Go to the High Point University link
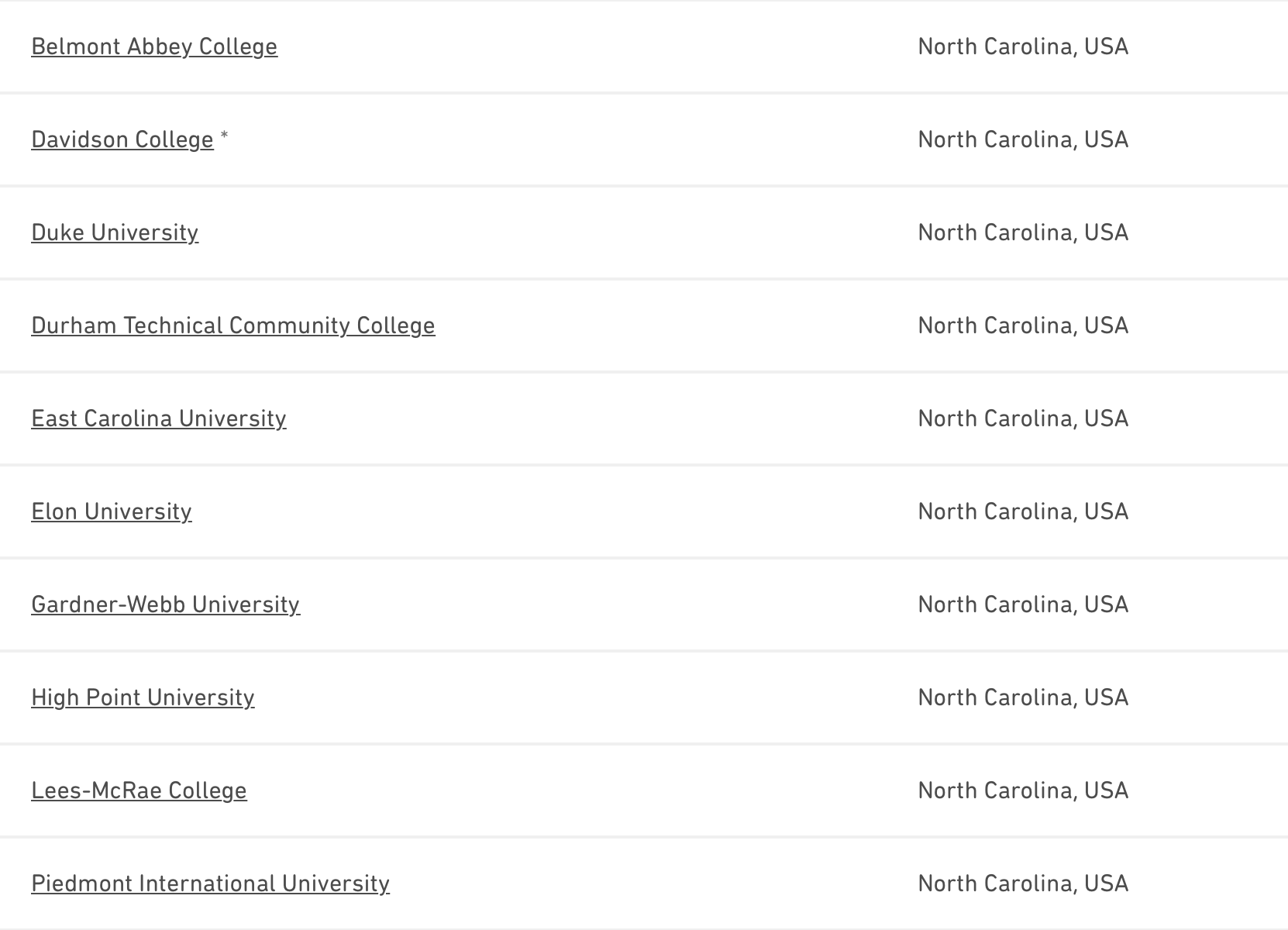 pos(143,697)
